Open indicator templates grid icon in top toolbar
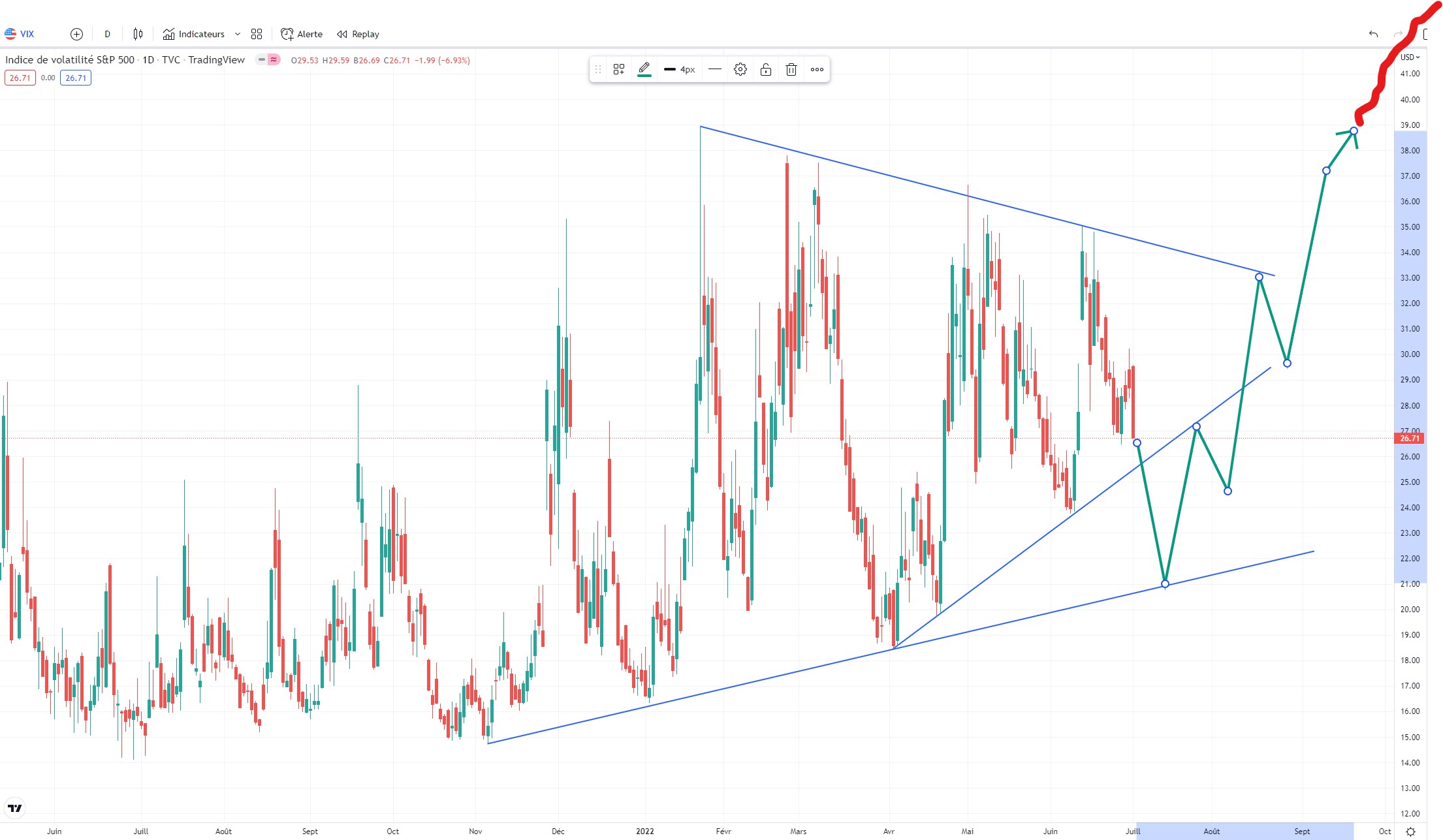Image resolution: width=1443 pixels, height=840 pixels. (x=257, y=34)
